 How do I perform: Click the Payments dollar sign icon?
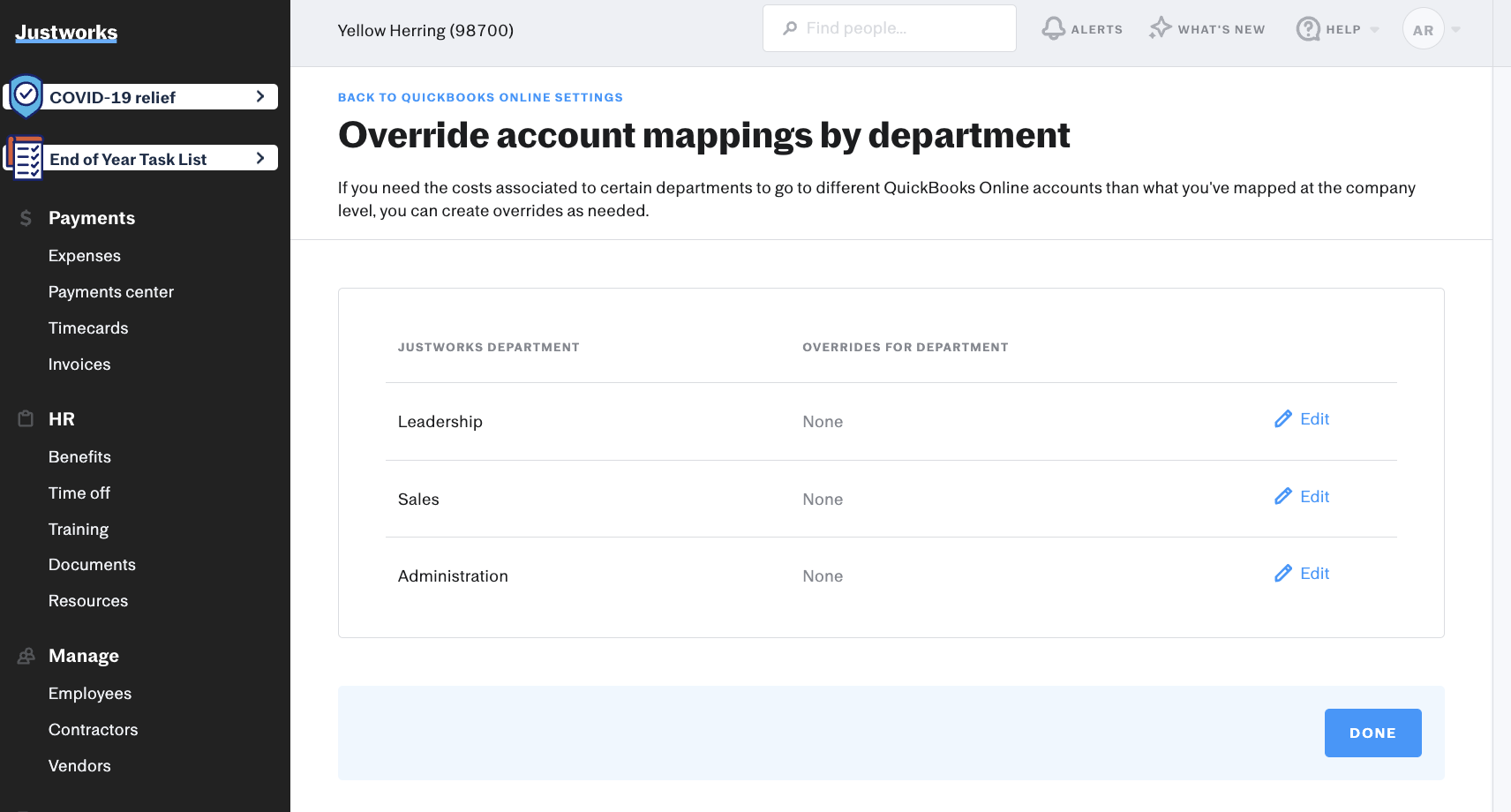coord(26,218)
